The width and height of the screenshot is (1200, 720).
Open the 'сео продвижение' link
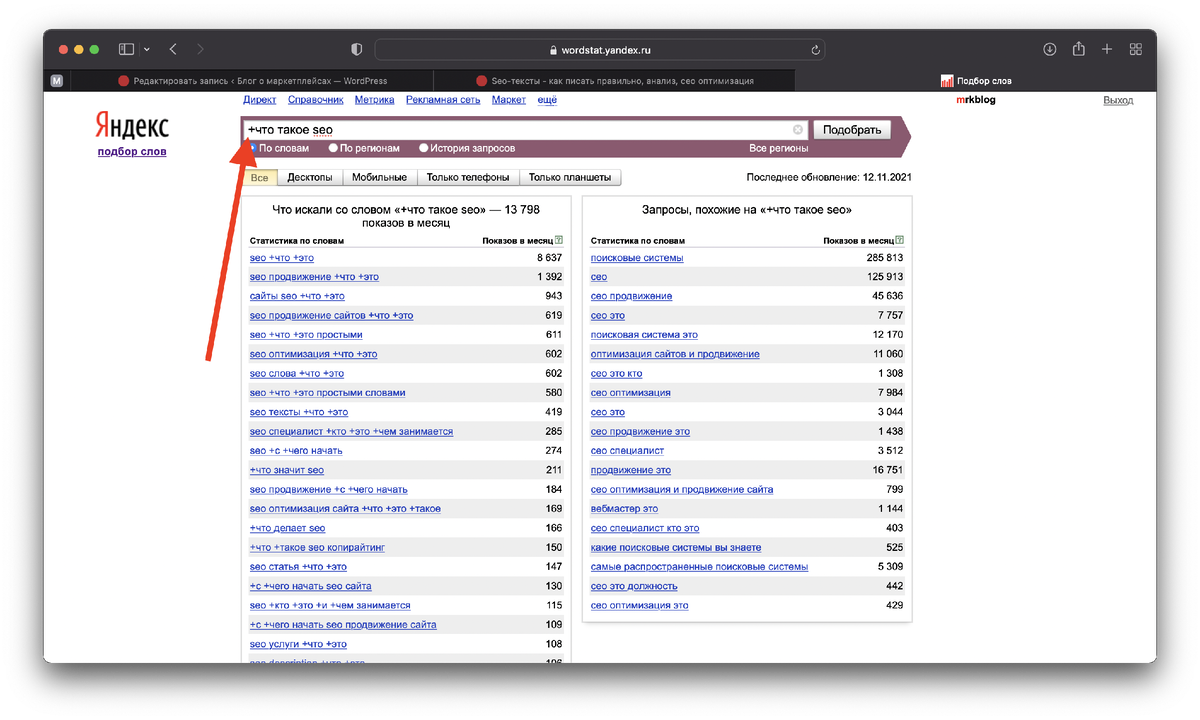point(632,296)
